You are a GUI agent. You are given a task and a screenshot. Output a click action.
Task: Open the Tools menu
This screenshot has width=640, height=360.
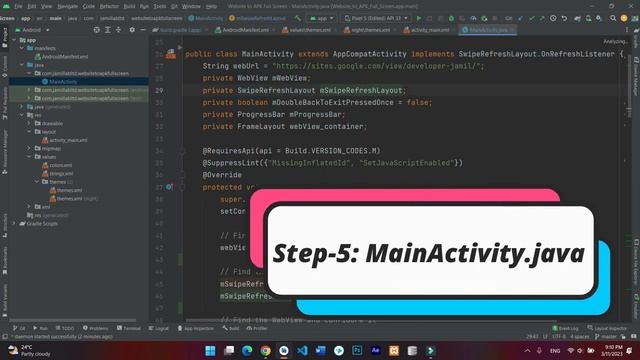pyautogui.click(x=160, y=7)
